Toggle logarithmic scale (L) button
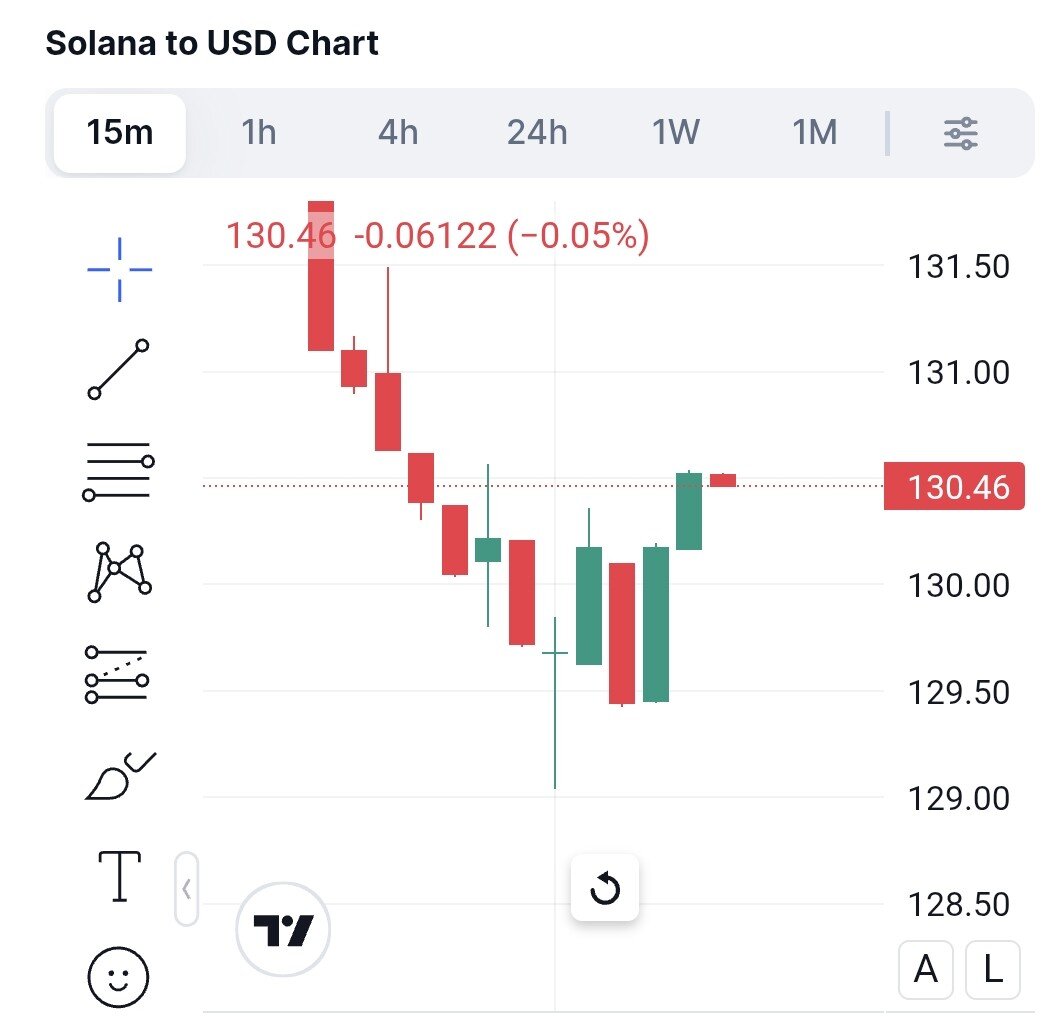Image resolution: width=1051 pixels, height=1017 pixels. 993,969
